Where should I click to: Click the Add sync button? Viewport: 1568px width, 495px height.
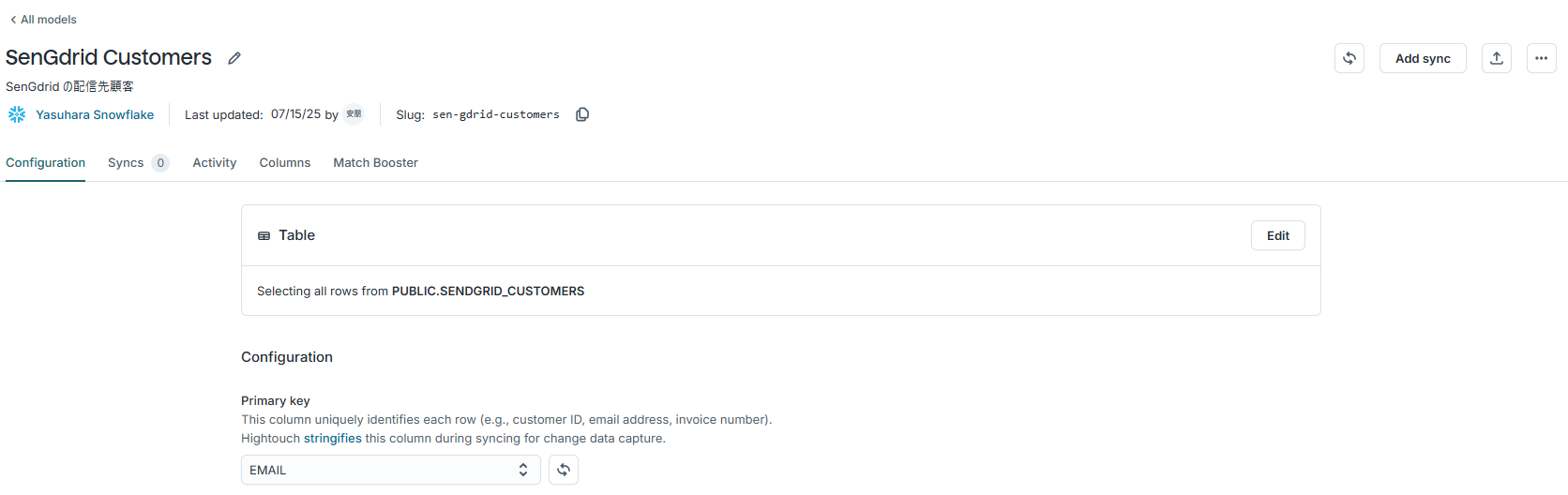tap(1423, 58)
